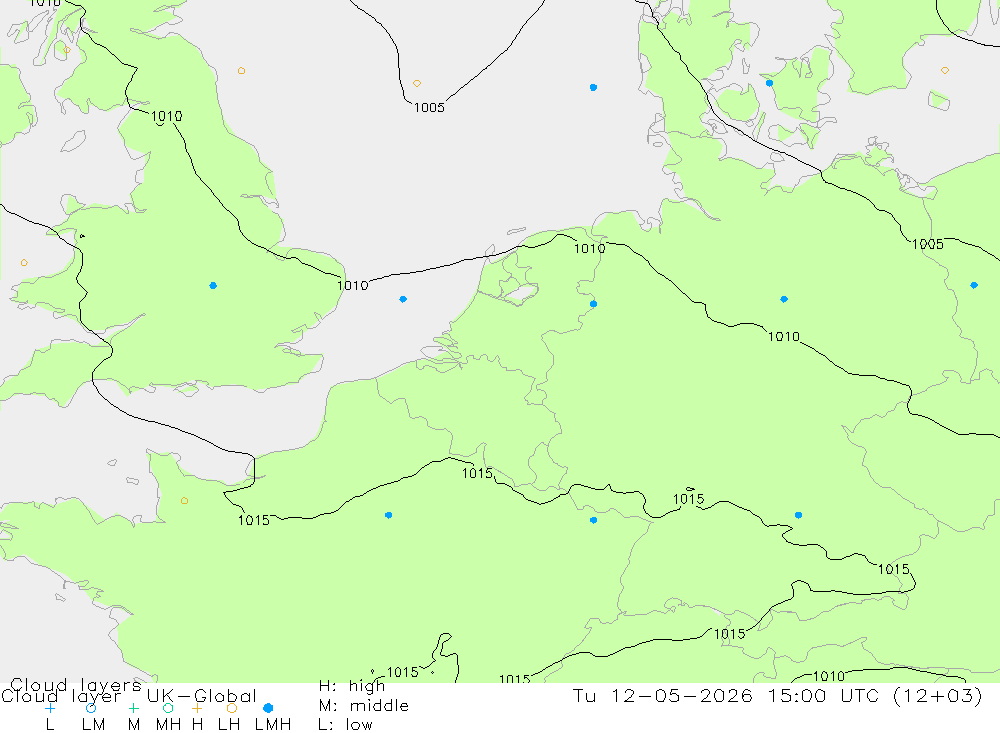This screenshot has width=1000, height=733.
Task: Select the blue cloud marker in the southern North Sea
Action: (x=403, y=299)
